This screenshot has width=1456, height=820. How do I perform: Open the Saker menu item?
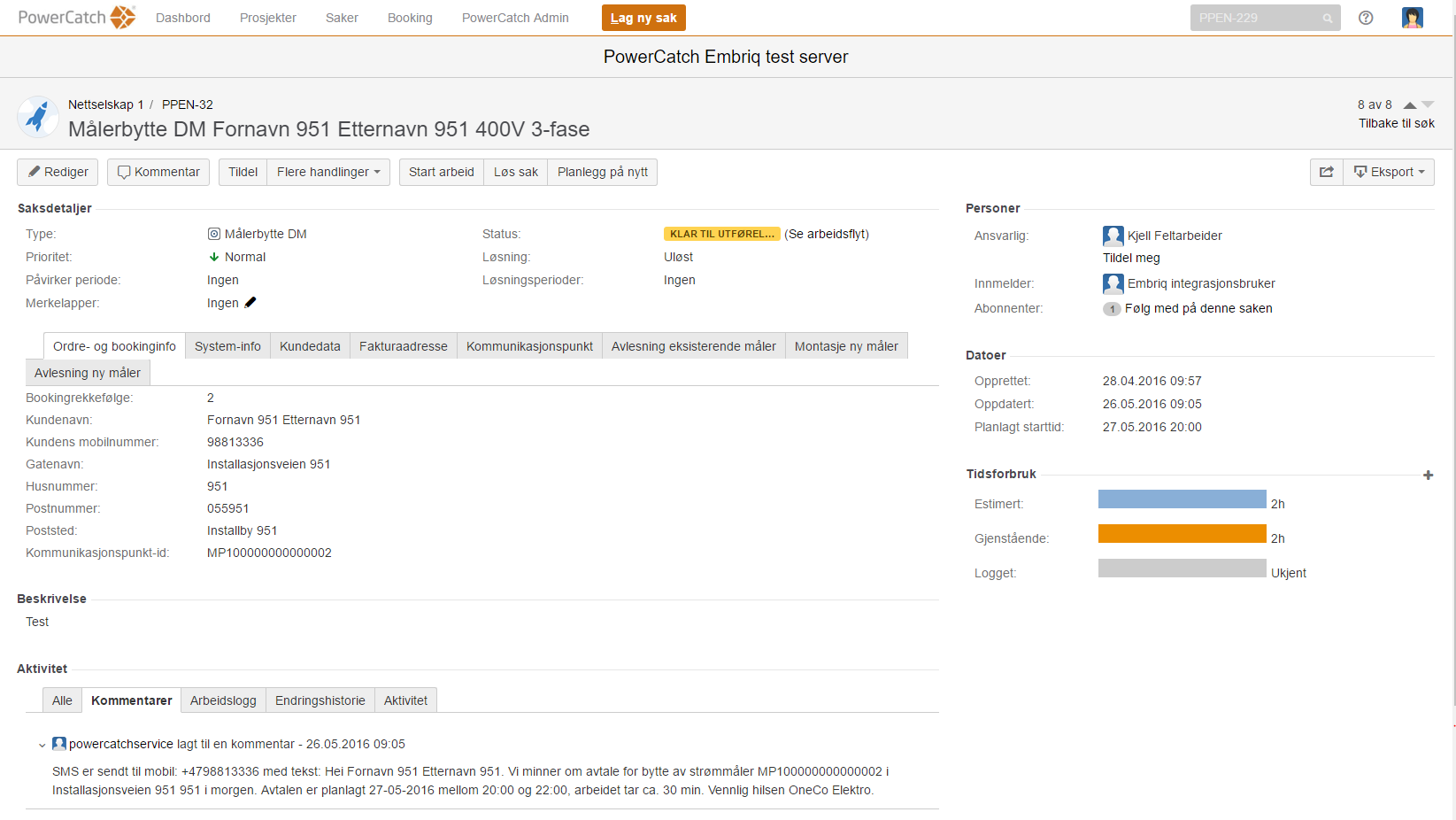(x=342, y=18)
